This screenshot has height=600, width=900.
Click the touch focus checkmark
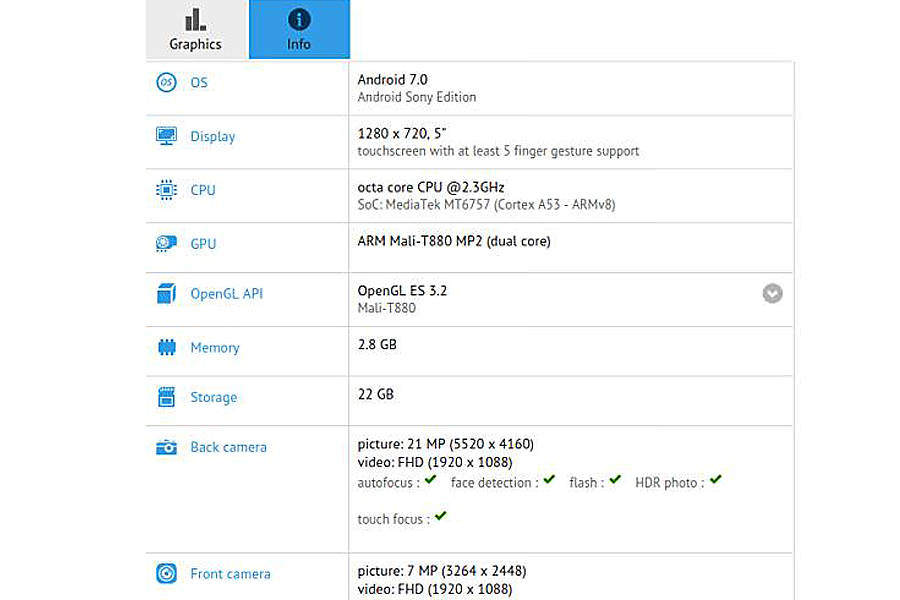click(440, 517)
